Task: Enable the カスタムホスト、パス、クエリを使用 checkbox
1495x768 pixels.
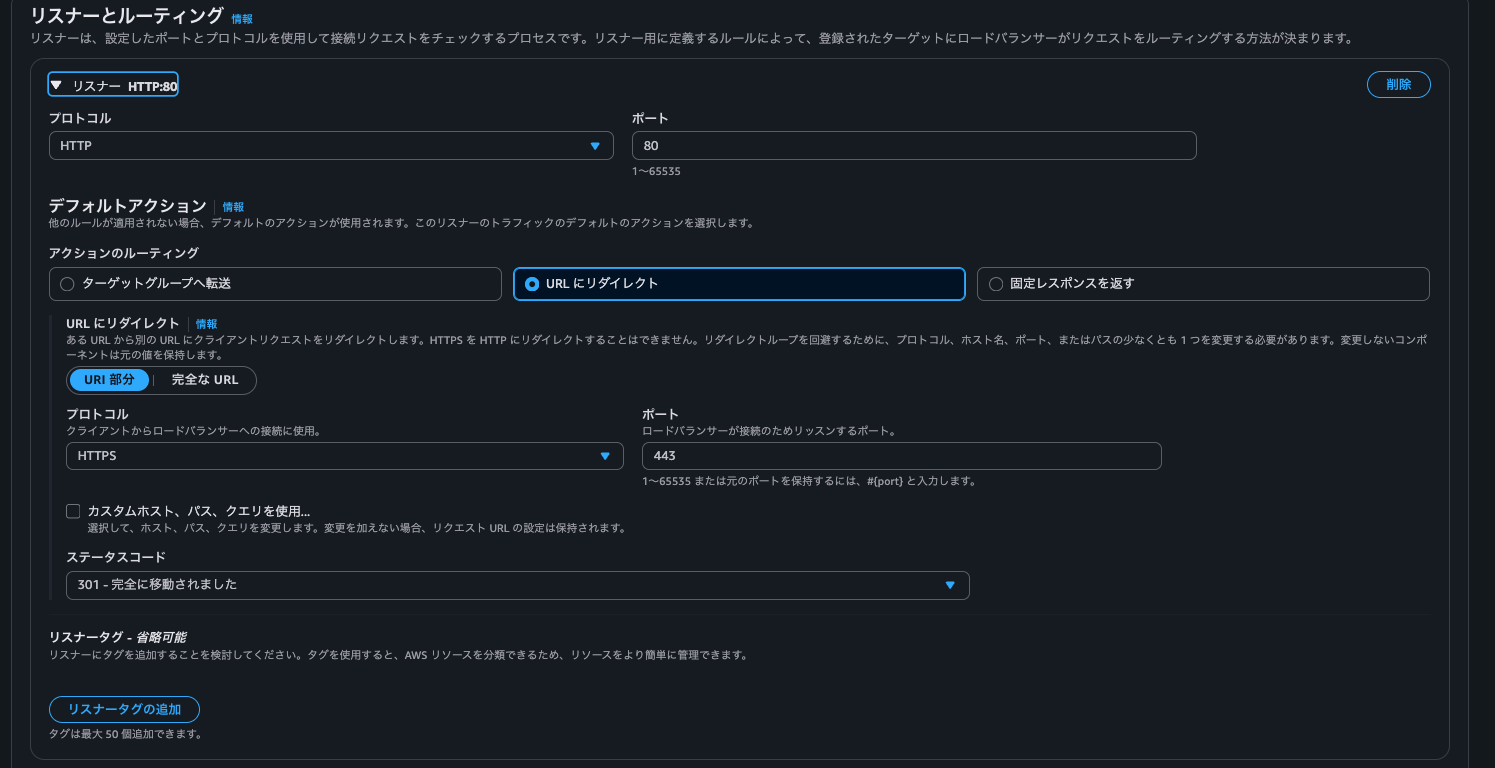Action: [73, 511]
